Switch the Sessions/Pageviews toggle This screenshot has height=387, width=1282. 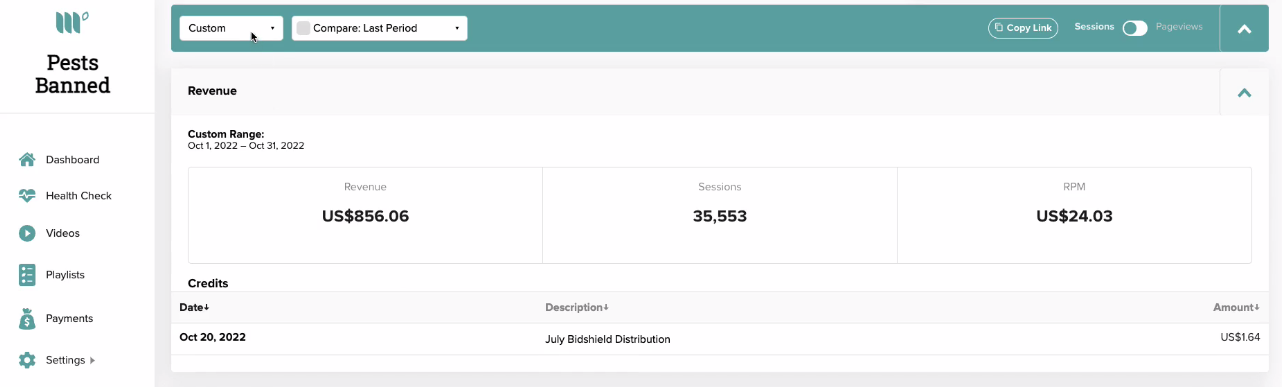(x=1135, y=28)
